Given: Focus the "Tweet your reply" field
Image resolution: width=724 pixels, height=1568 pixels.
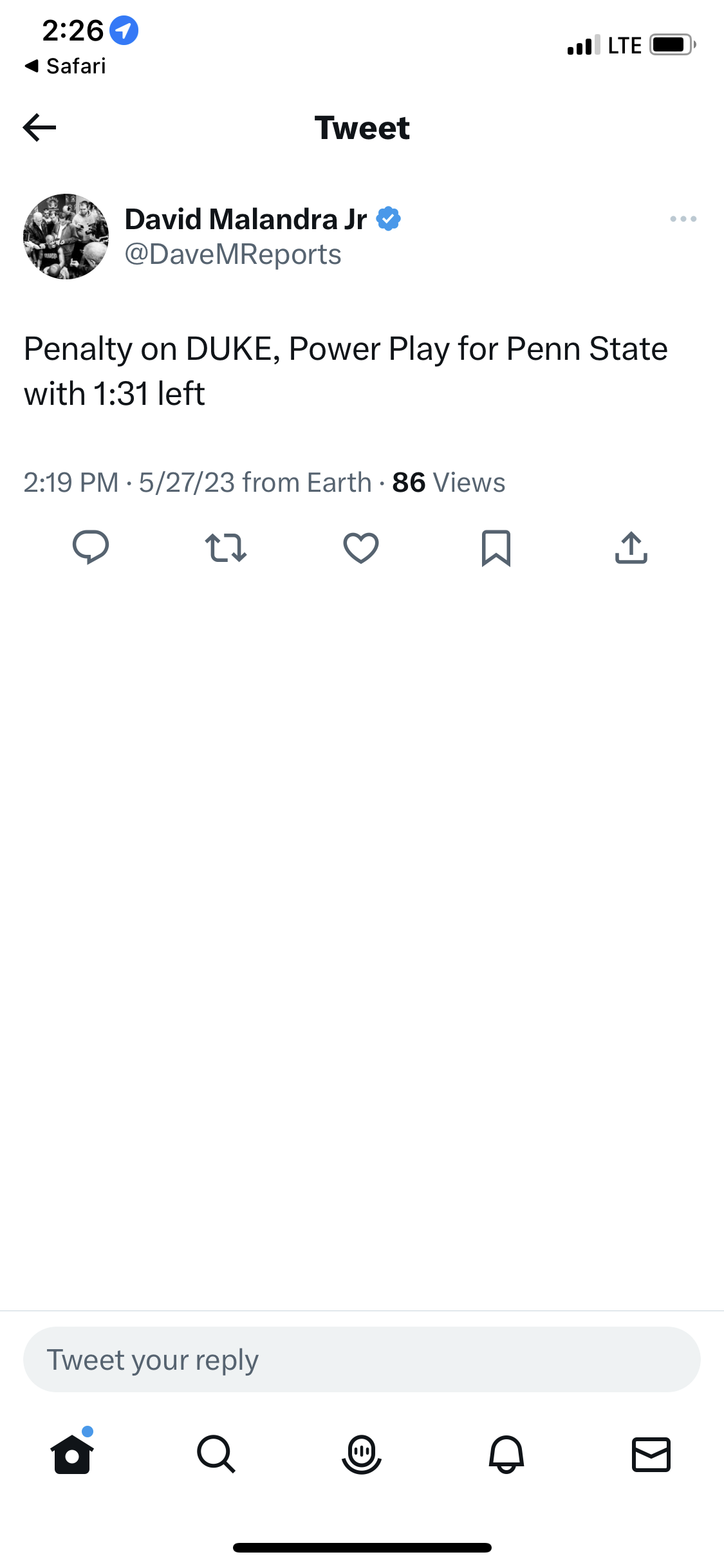Looking at the screenshot, I should pos(362,1359).
